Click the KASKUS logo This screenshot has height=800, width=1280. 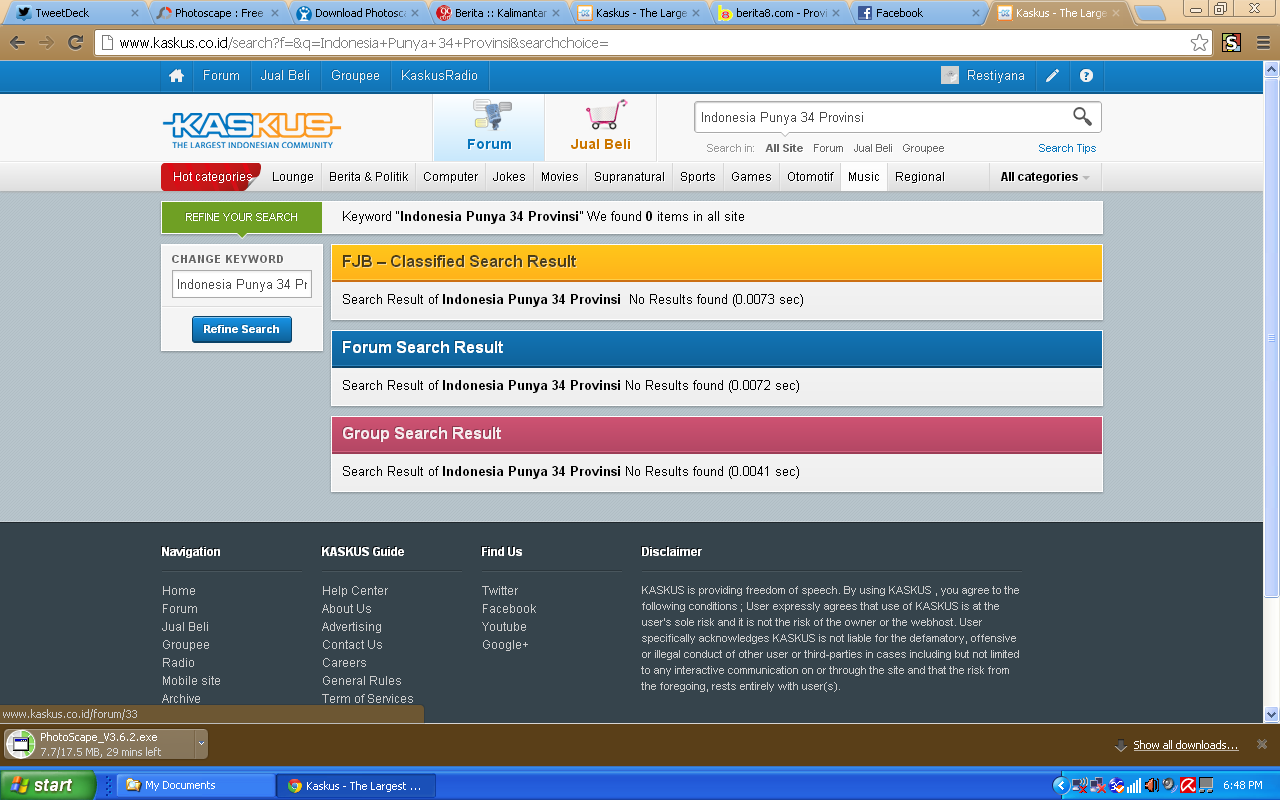(251, 130)
